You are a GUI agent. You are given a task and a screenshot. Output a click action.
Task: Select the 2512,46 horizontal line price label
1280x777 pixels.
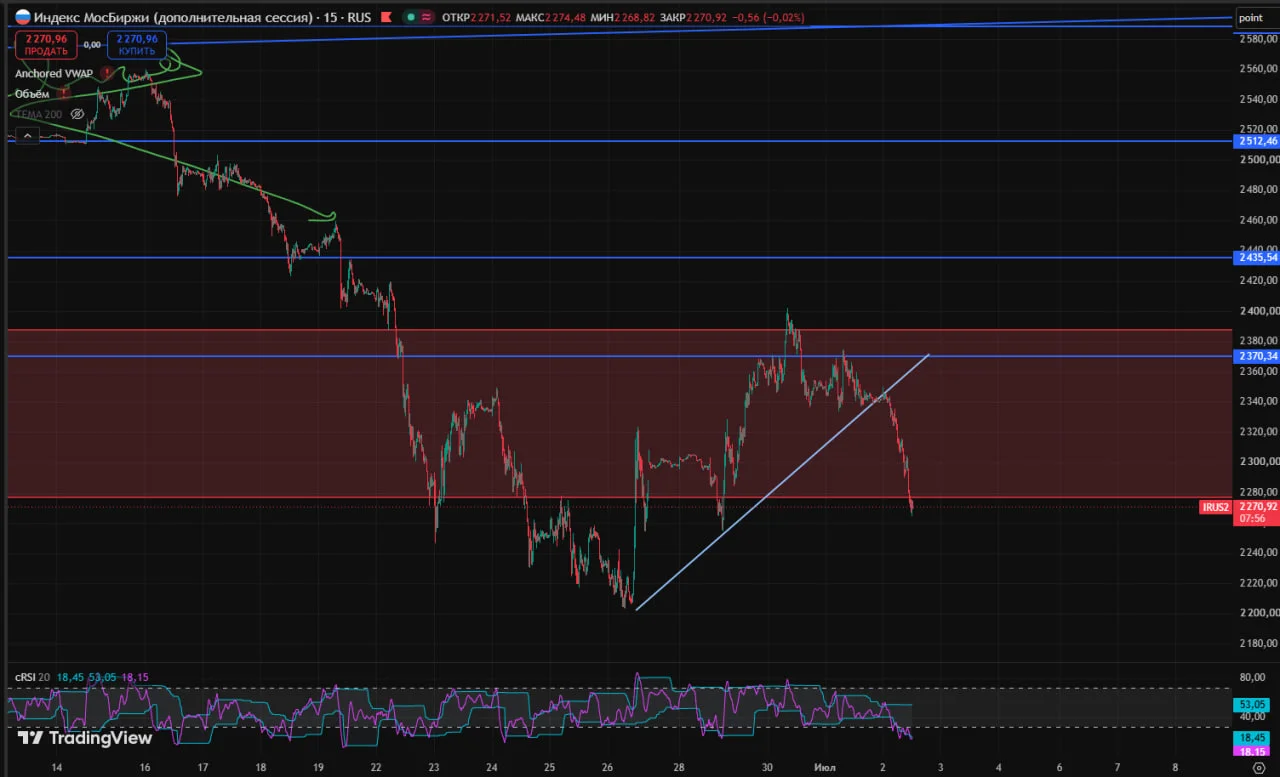(1258, 141)
